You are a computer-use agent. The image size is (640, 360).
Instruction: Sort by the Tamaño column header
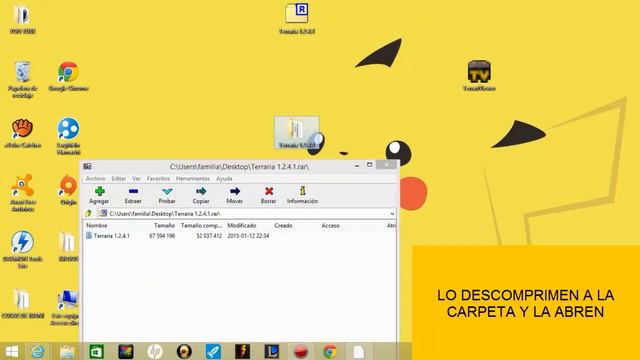pyautogui.click(x=164, y=225)
